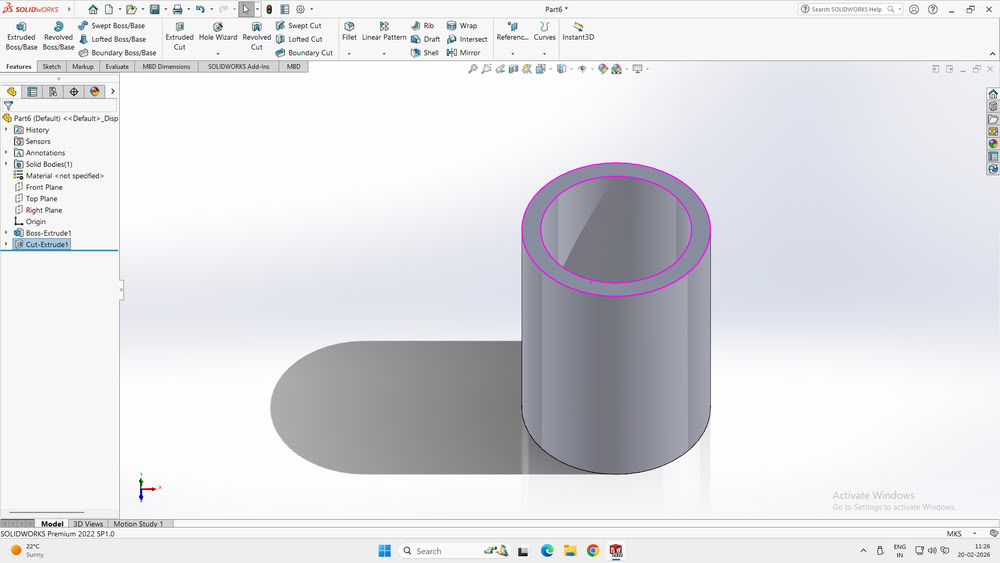The image size is (1000, 563).
Task: Switch to the Motion Study 1 tab
Action: [x=138, y=523]
